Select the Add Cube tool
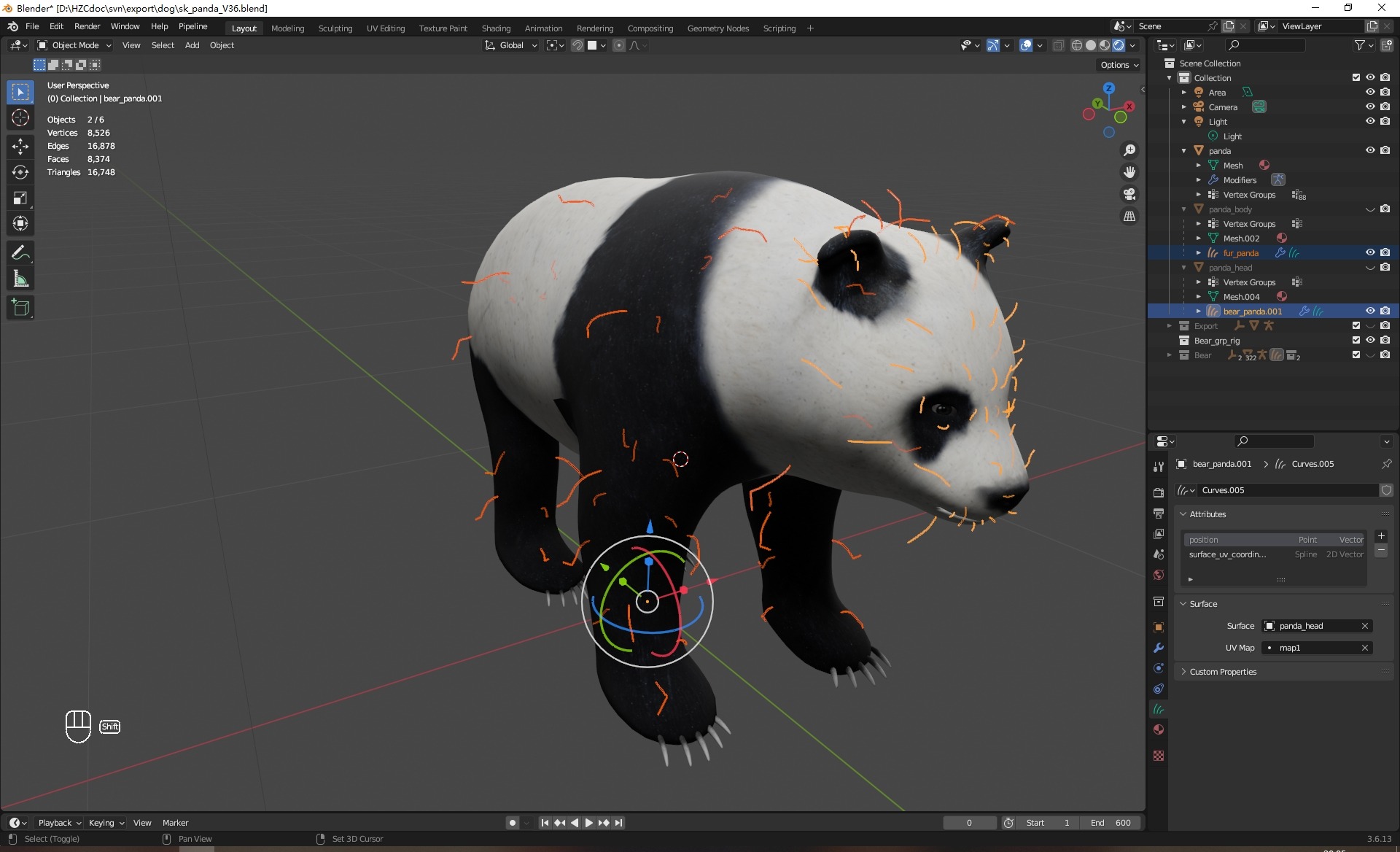This screenshot has height=852, width=1400. click(x=20, y=308)
